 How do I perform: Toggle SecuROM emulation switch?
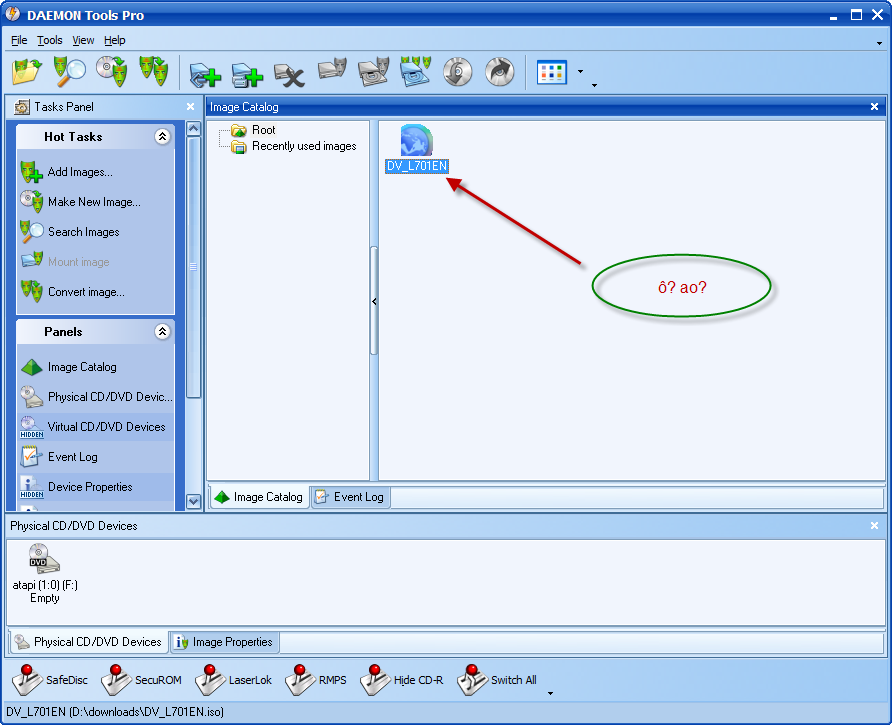[140, 680]
